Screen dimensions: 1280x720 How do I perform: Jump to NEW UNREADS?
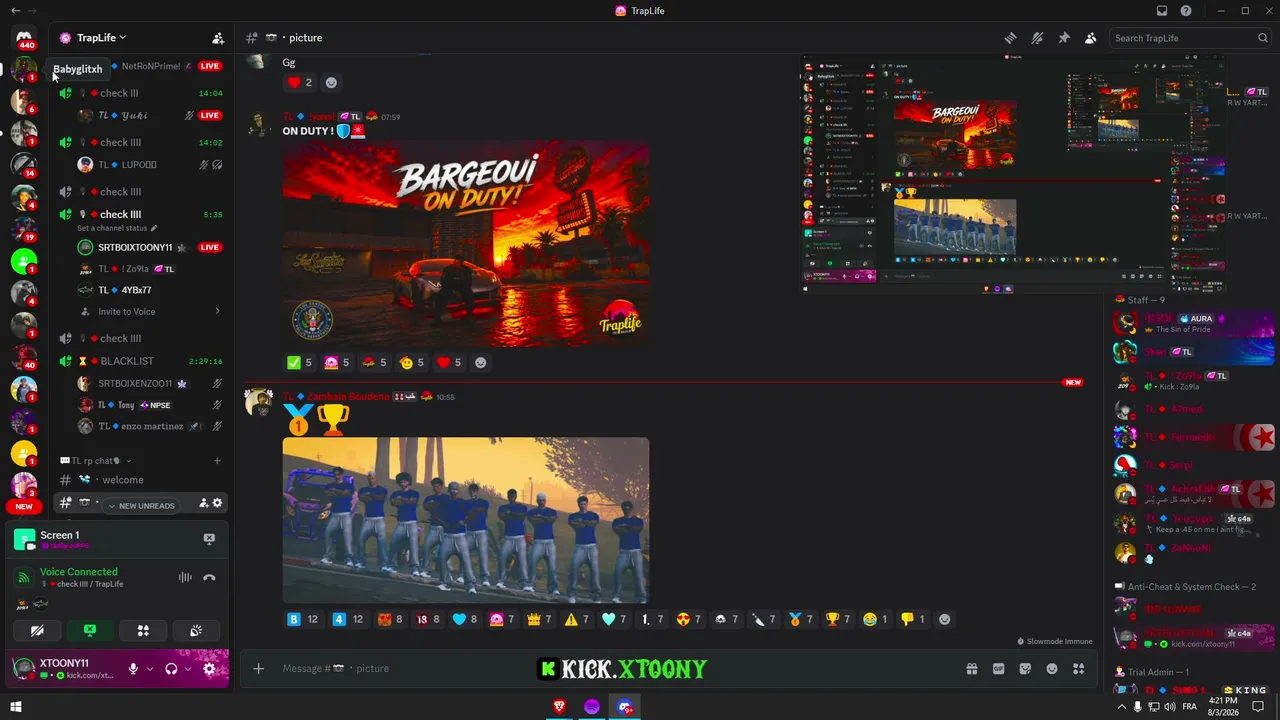pyautogui.click(x=142, y=506)
